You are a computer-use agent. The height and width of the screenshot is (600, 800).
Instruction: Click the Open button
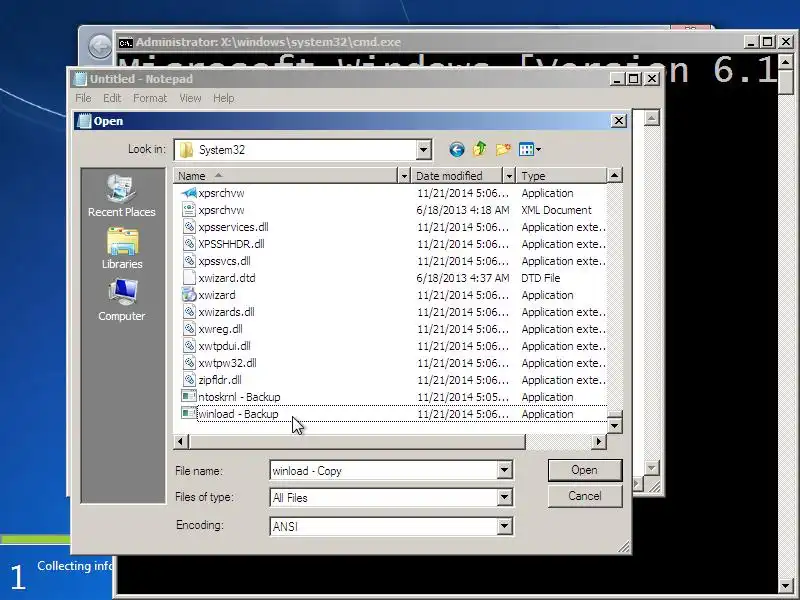coord(585,470)
